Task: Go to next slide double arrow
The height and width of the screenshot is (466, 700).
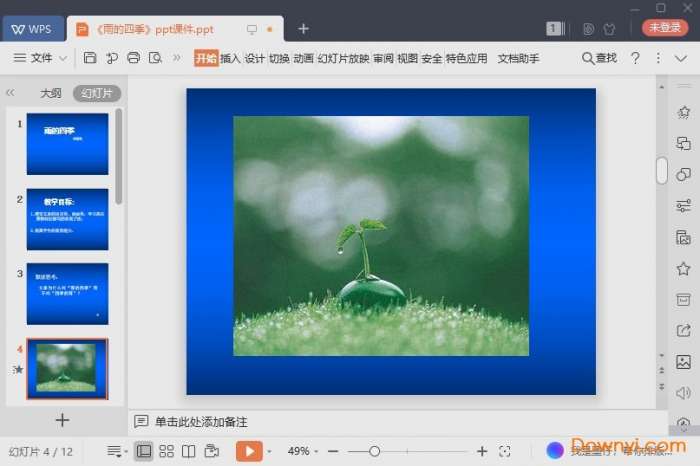Action: (662, 387)
